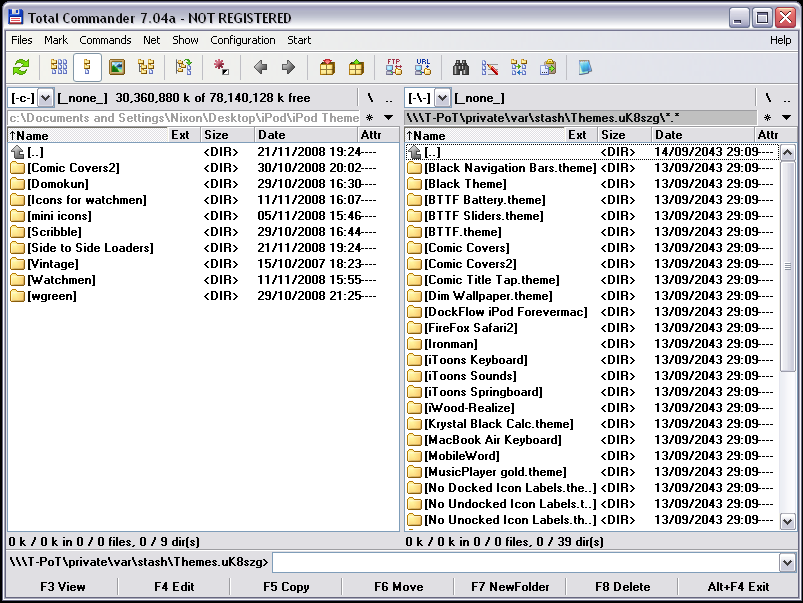
Task: Connect to FTP server via the FTP icon
Action: click(393, 67)
